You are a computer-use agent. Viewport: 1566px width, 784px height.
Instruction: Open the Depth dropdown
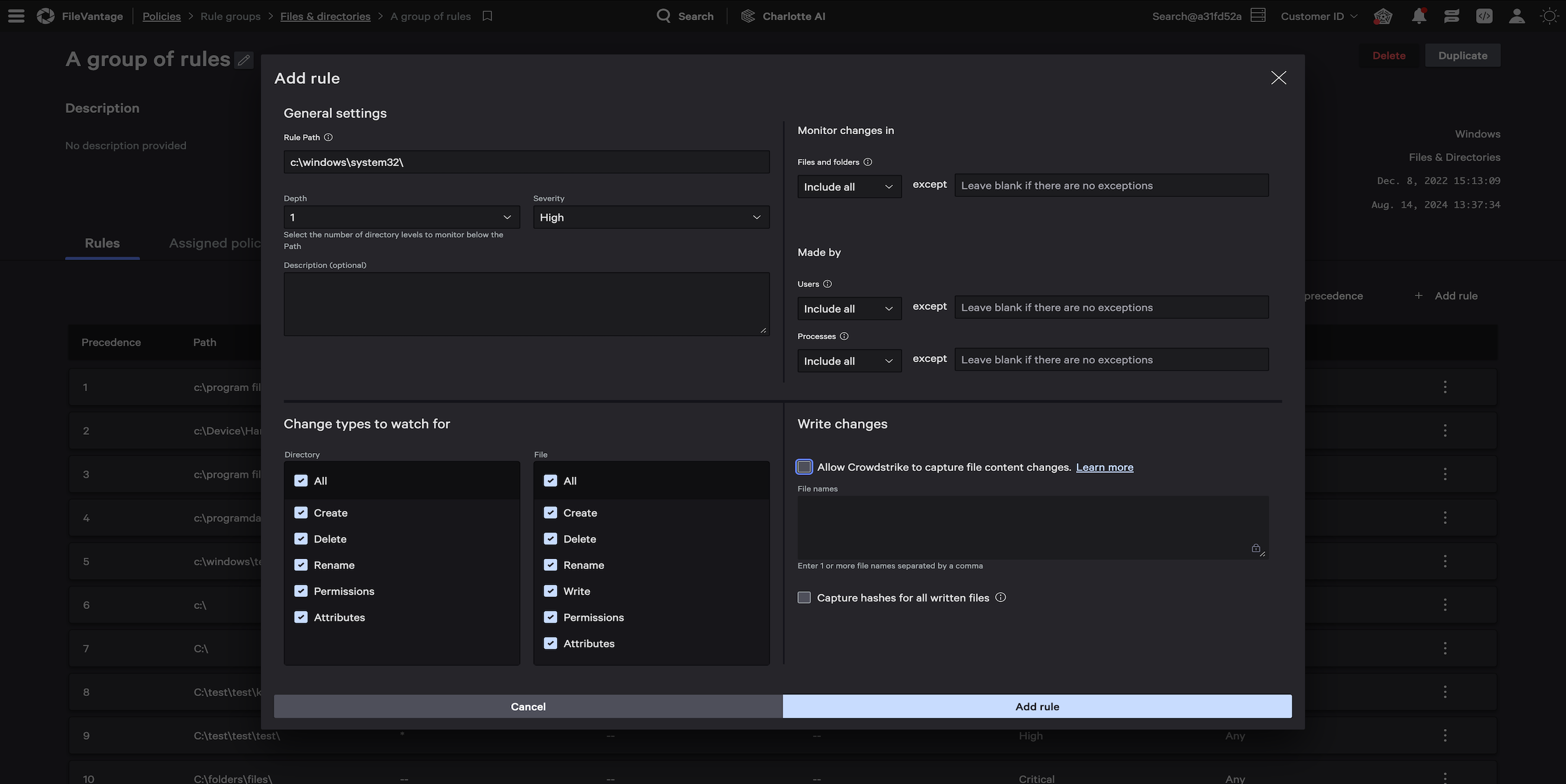click(401, 217)
